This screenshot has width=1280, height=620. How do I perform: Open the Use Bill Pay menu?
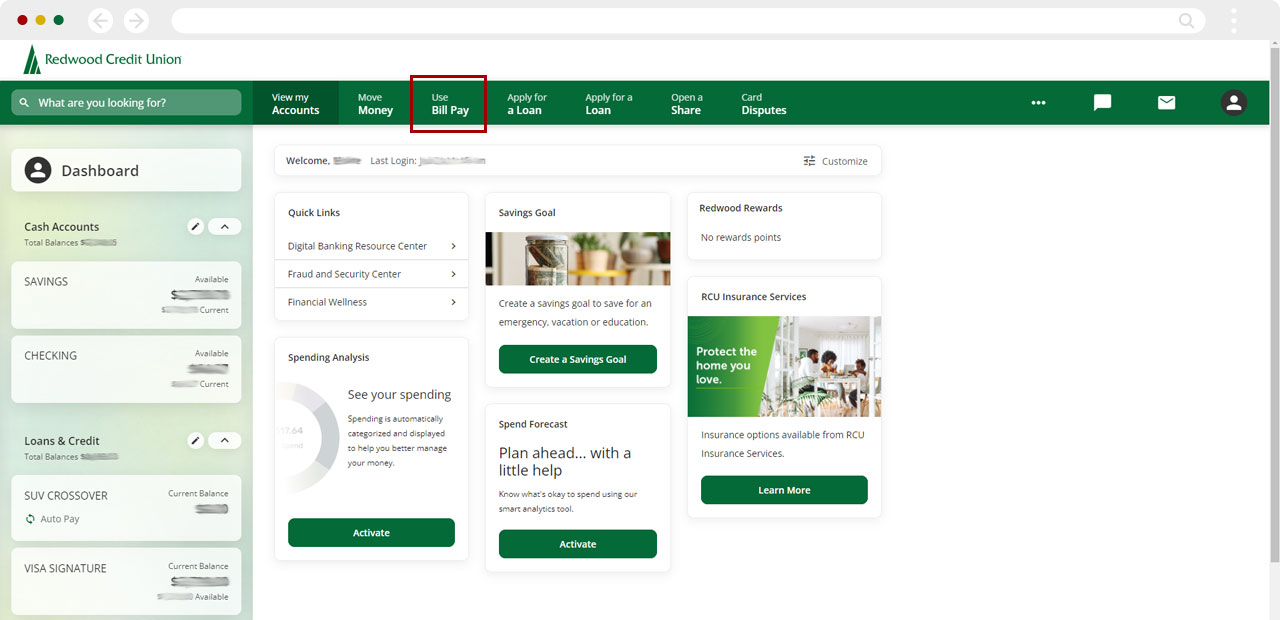(449, 104)
